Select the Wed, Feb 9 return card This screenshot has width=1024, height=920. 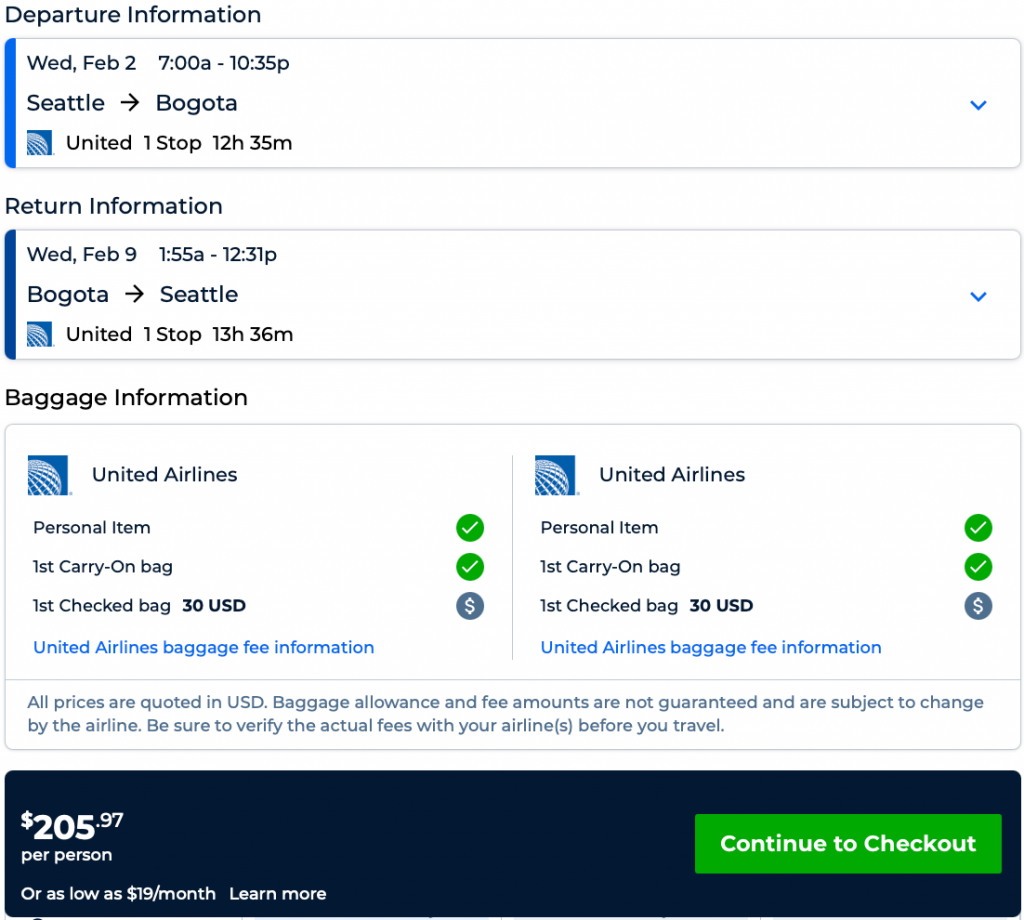click(500, 294)
